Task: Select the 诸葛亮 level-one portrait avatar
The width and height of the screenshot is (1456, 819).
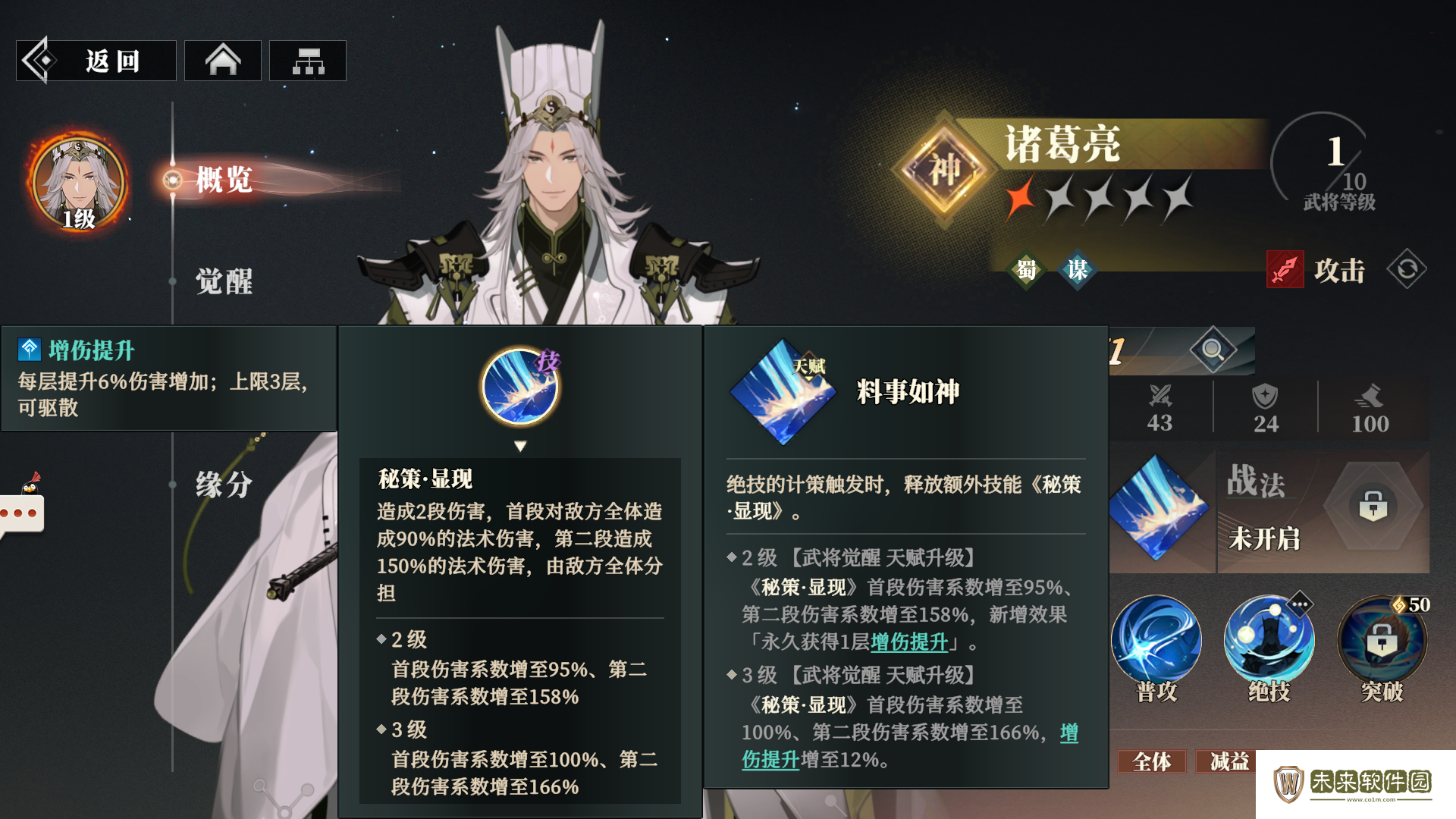Action: [78, 182]
